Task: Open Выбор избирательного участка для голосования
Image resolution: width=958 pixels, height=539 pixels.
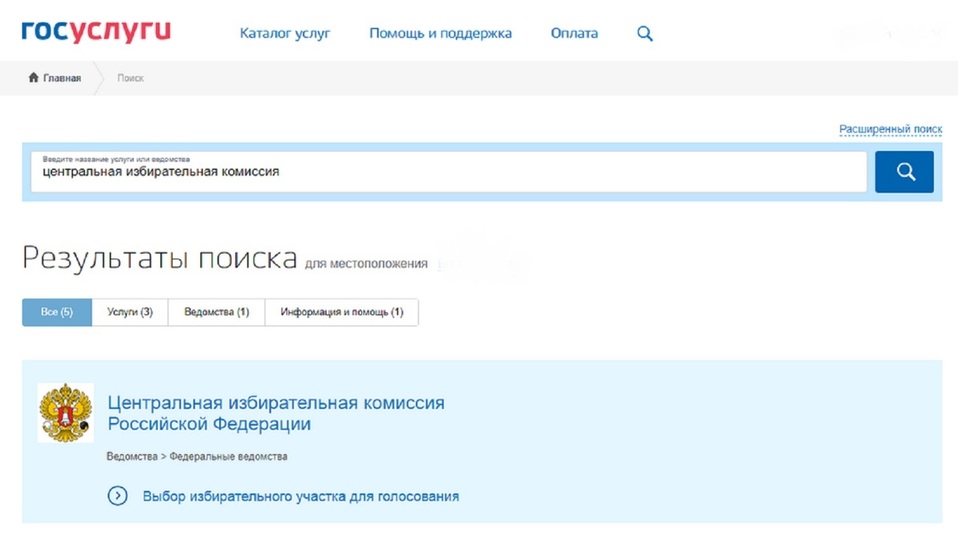Action: 301,496
